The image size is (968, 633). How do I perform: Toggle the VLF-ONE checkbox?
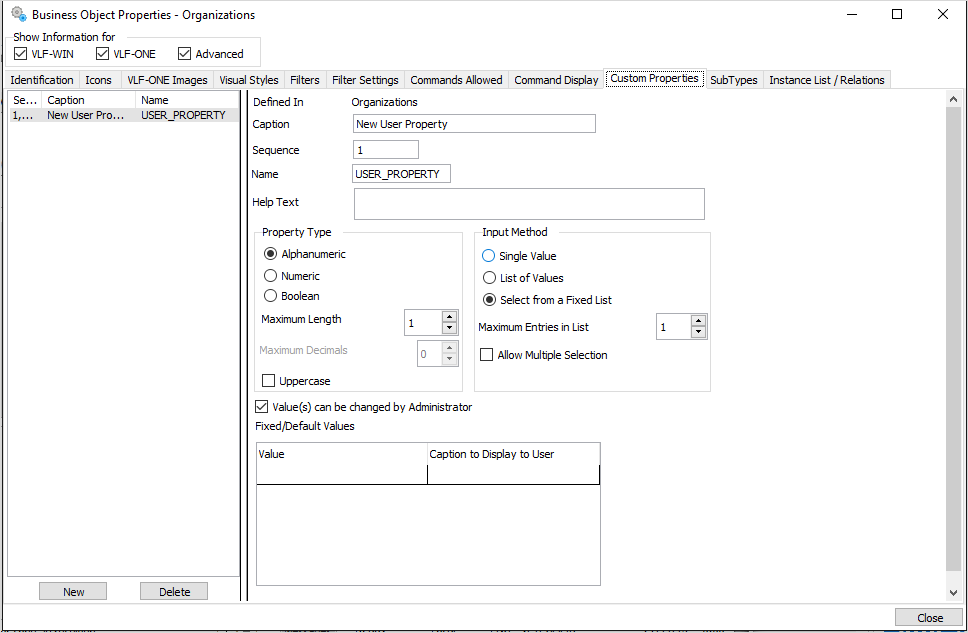point(102,54)
